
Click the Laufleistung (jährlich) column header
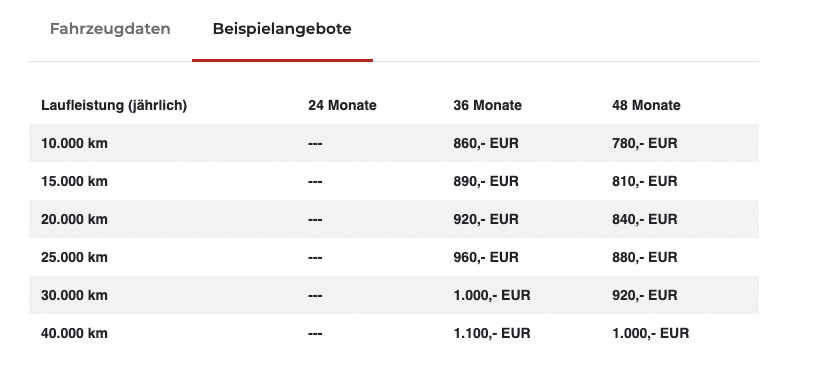114,106
